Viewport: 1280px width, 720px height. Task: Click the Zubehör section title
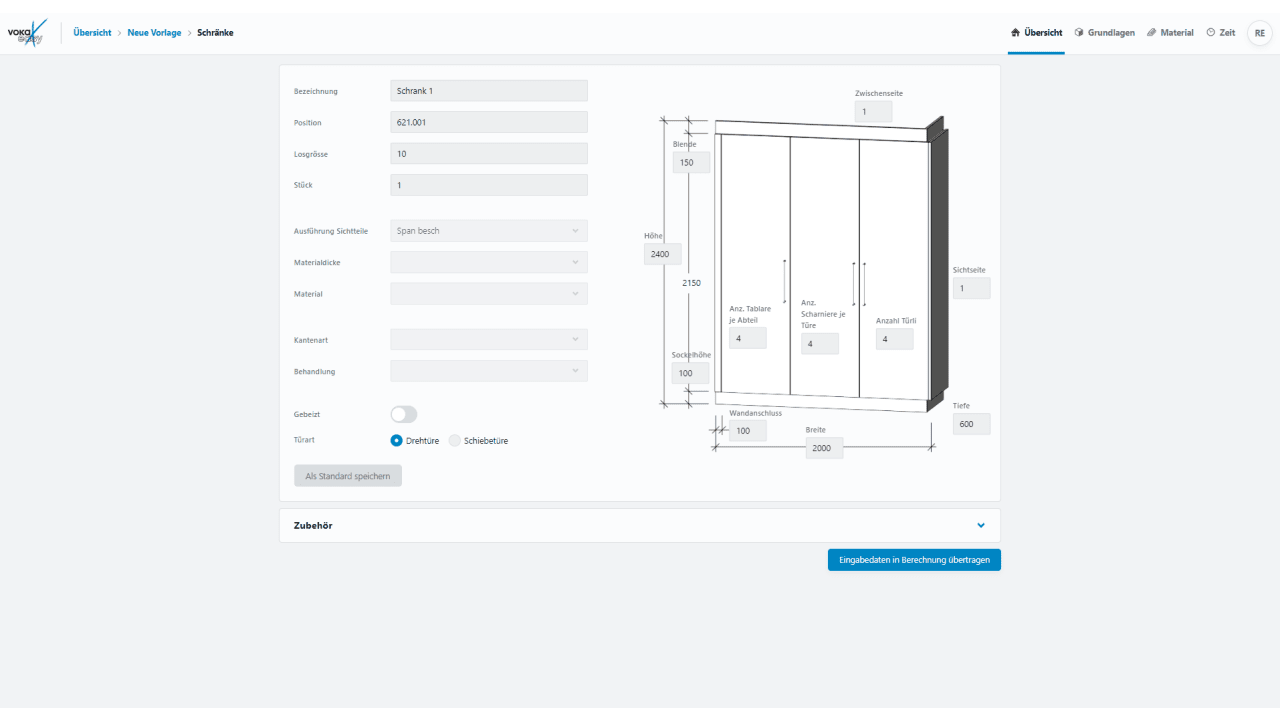click(x=313, y=525)
